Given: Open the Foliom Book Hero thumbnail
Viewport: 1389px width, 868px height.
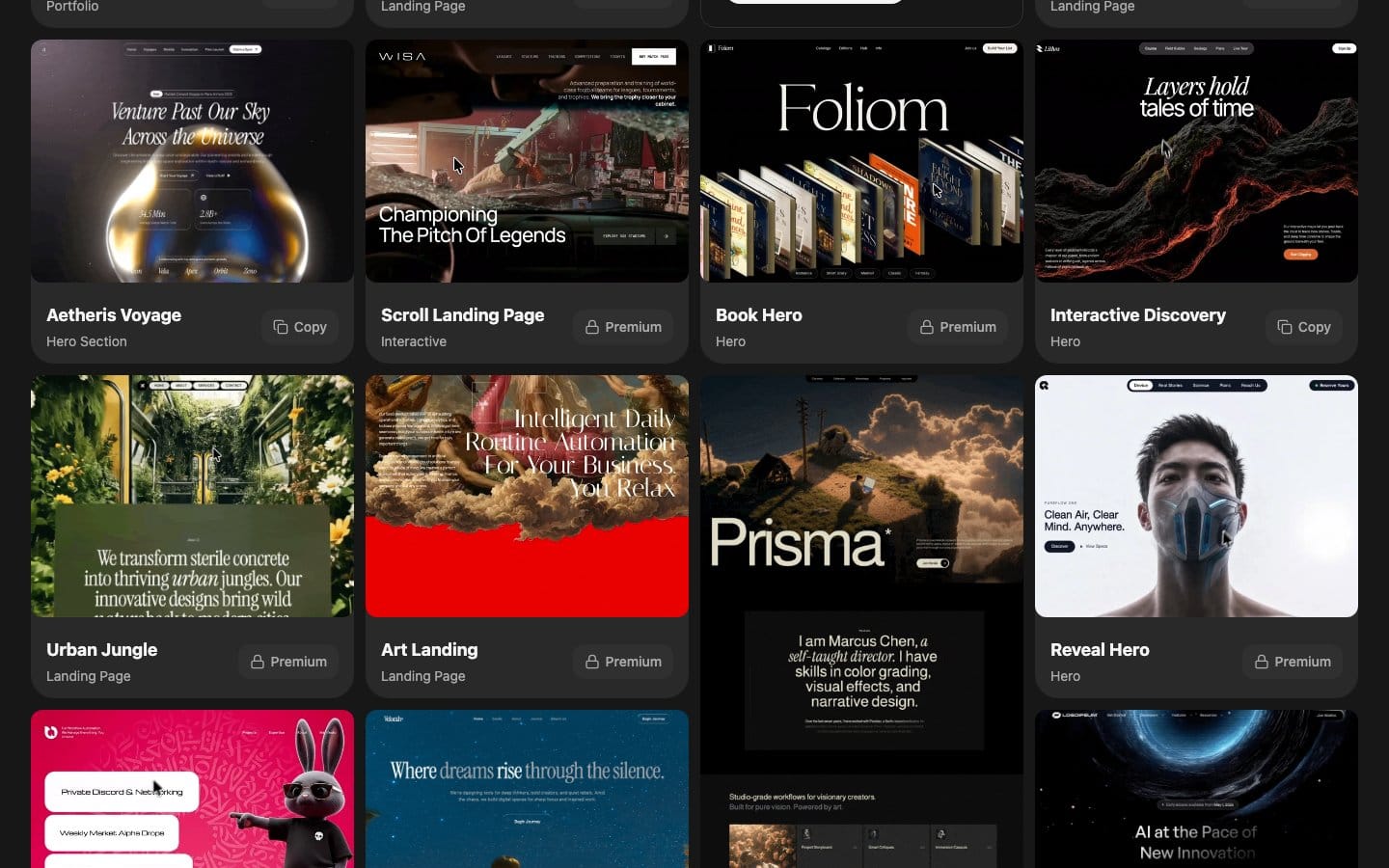Looking at the screenshot, I should [x=861, y=161].
